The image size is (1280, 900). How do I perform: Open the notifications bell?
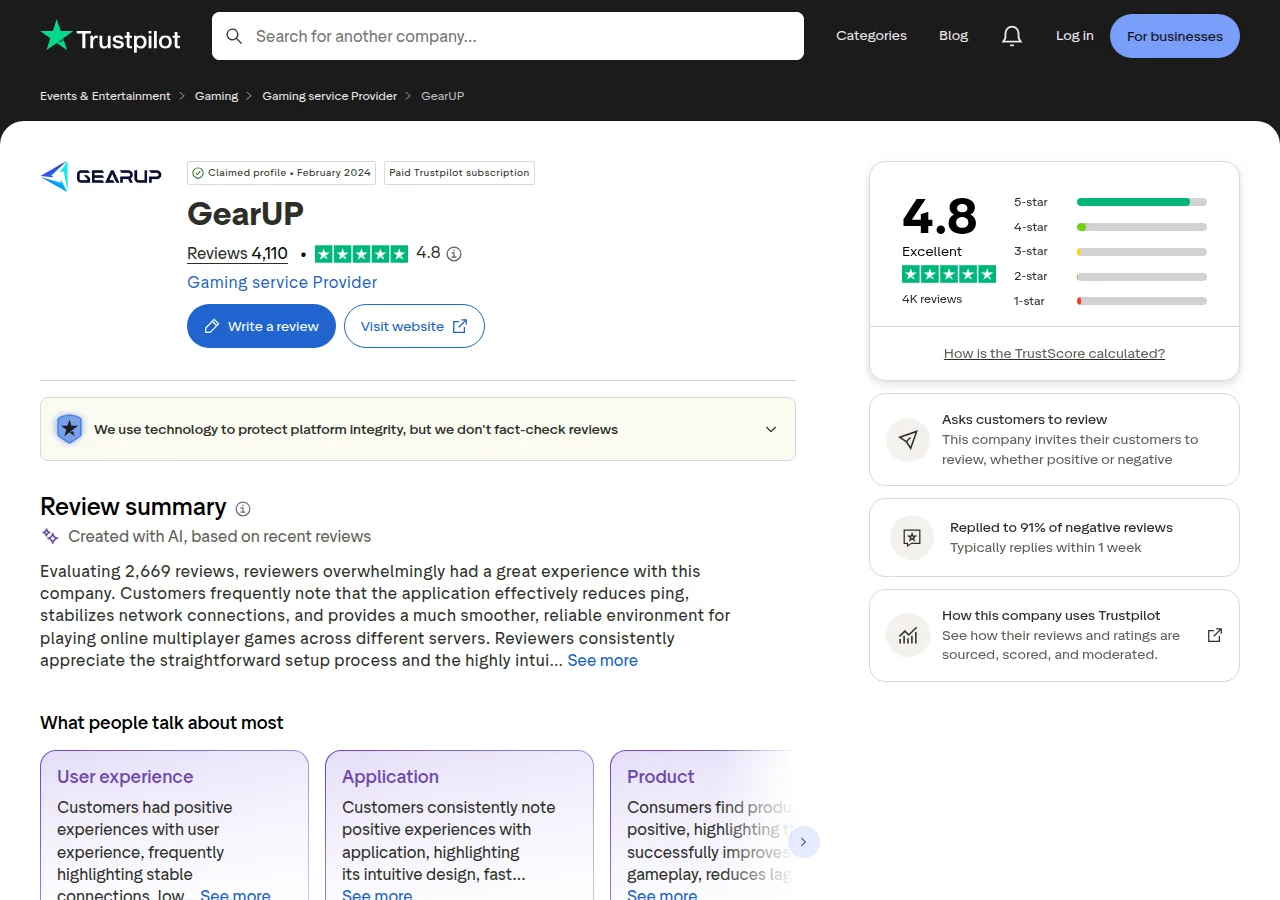(x=1012, y=36)
